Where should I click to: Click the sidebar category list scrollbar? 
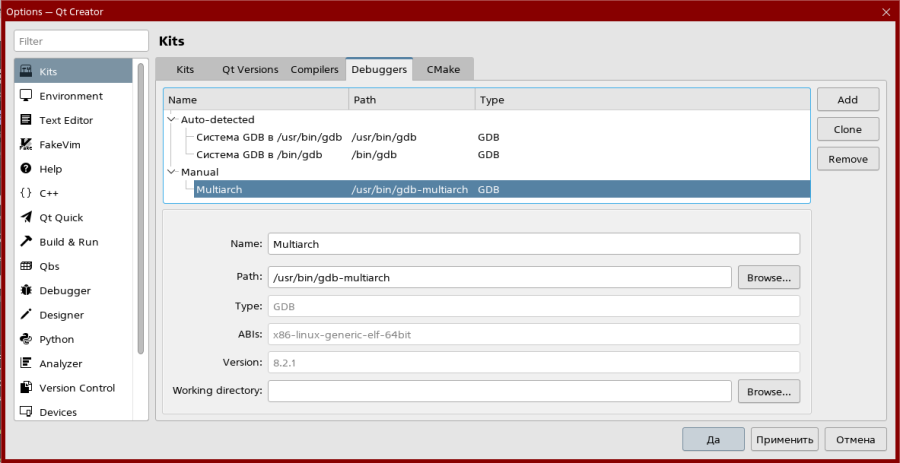141,210
